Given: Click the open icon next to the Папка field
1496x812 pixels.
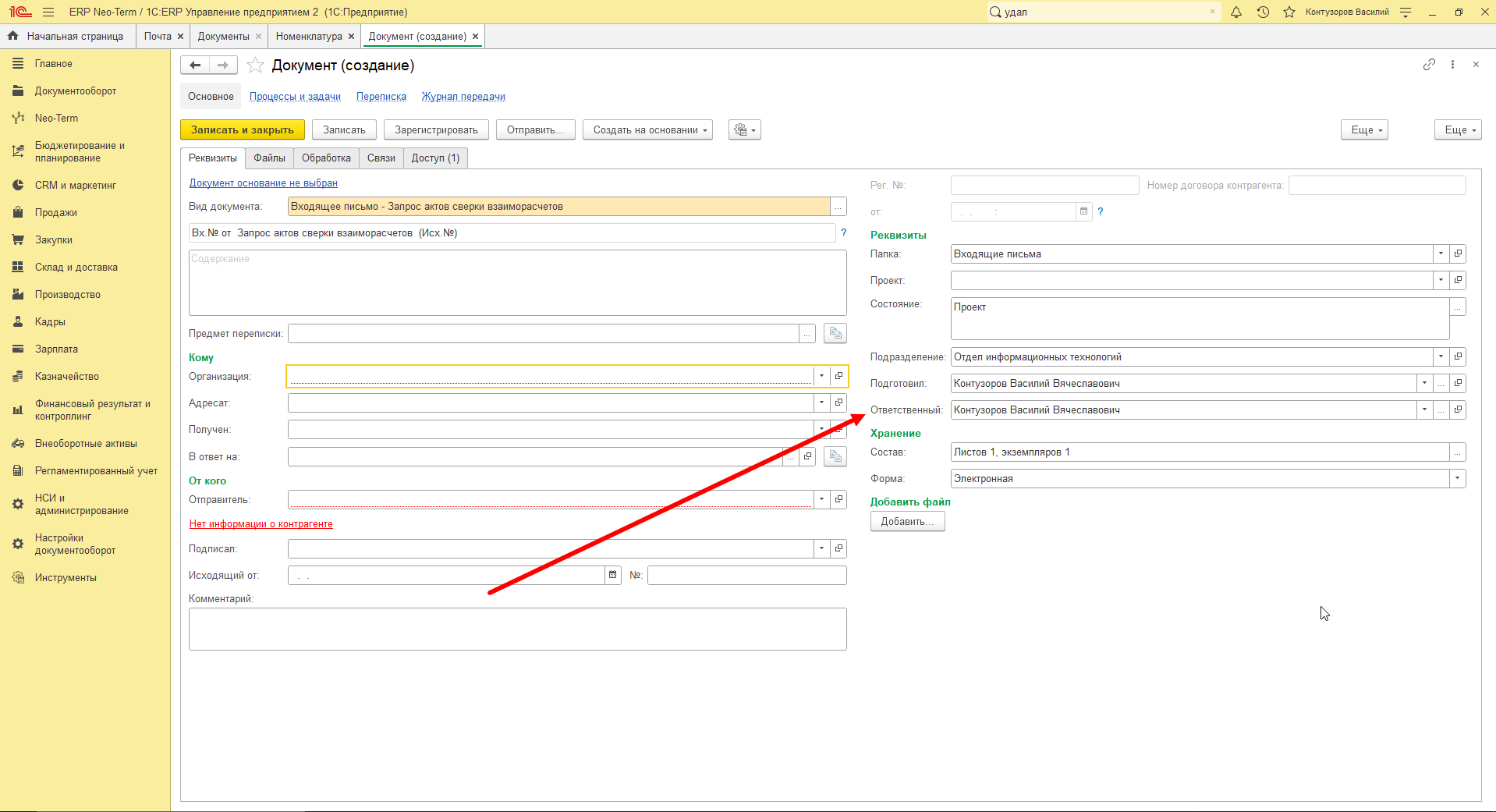Looking at the screenshot, I should pyautogui.click(x=1458, y=254).
